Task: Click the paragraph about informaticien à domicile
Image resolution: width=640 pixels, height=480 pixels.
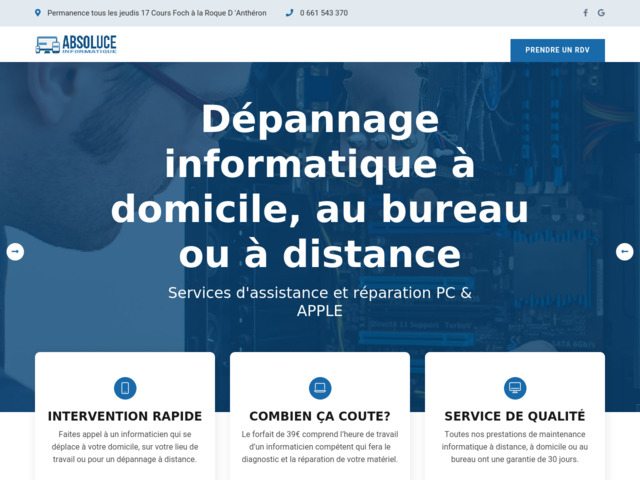Action: pos(125,447)
